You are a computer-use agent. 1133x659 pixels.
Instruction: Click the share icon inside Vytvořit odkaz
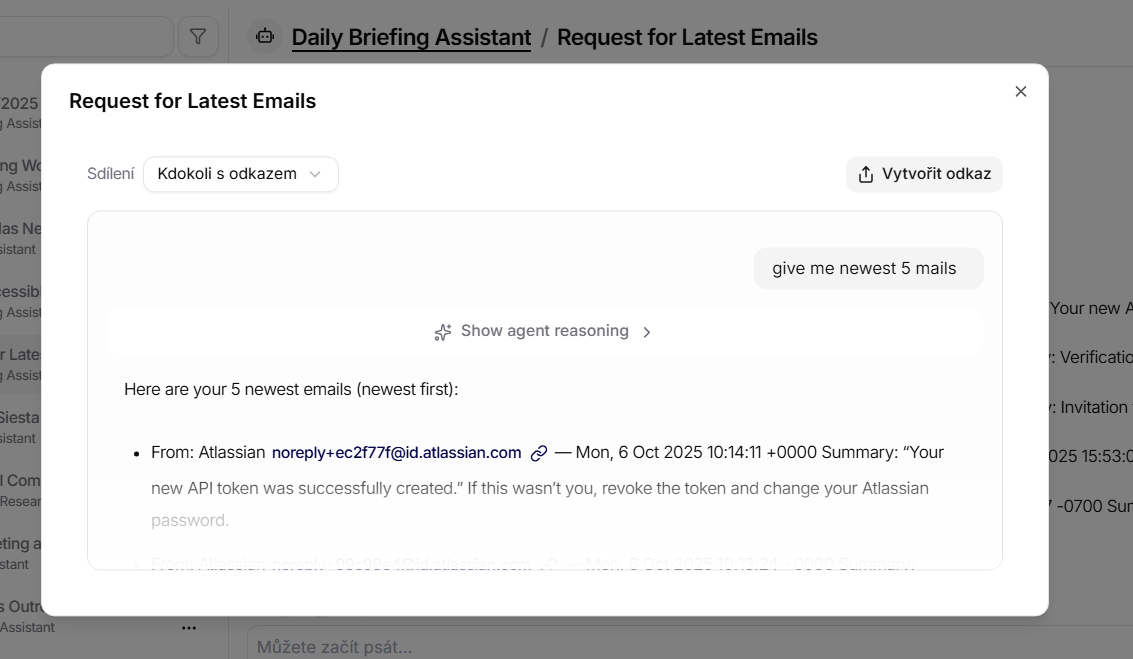[x=866, y=174]
